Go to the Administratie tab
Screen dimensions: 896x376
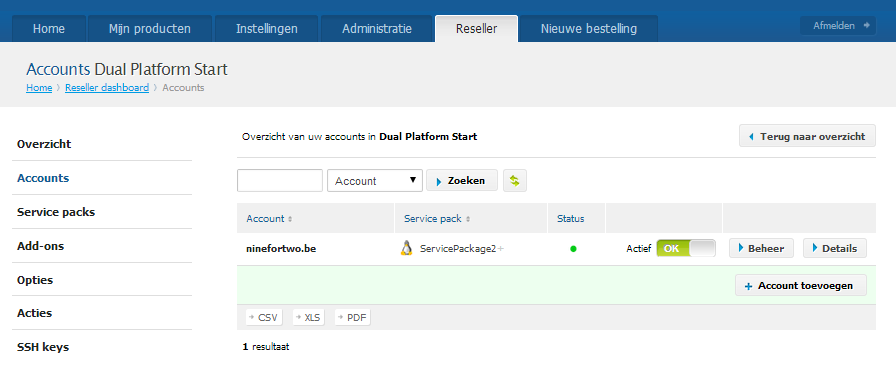377,29
